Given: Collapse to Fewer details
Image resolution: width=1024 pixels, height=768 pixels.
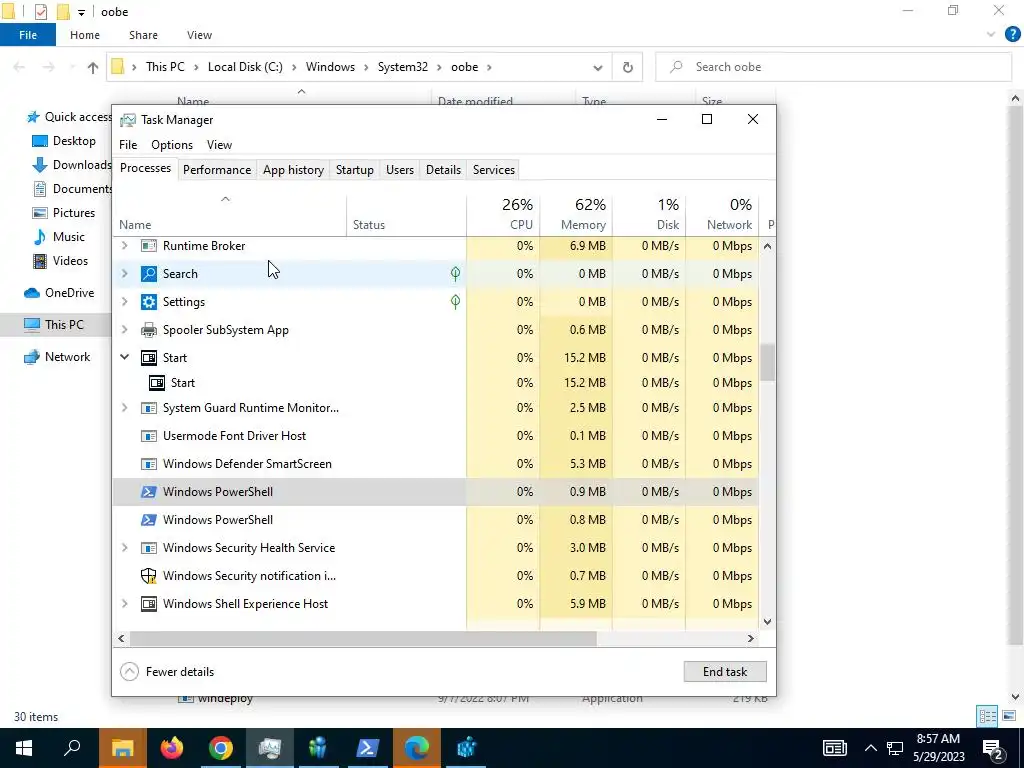Looking at the screenshot, I should (x=167, y=671).
